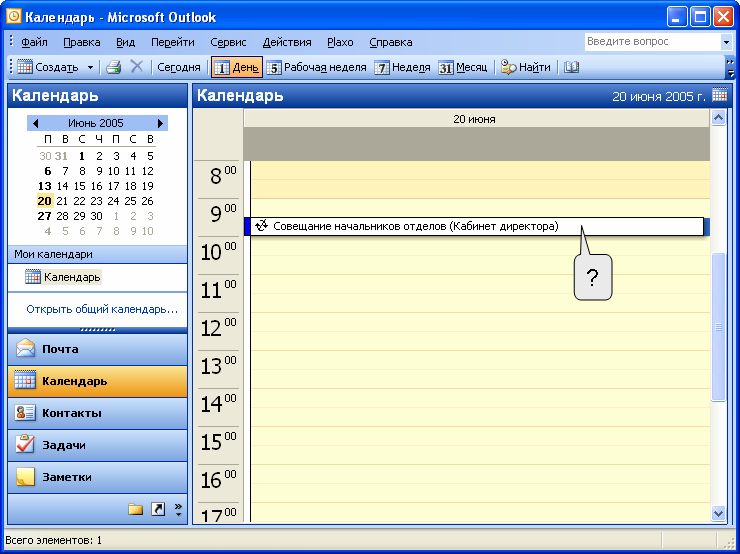
Task: Click the Delete X icon in toolbar
Action: point(136,67)
